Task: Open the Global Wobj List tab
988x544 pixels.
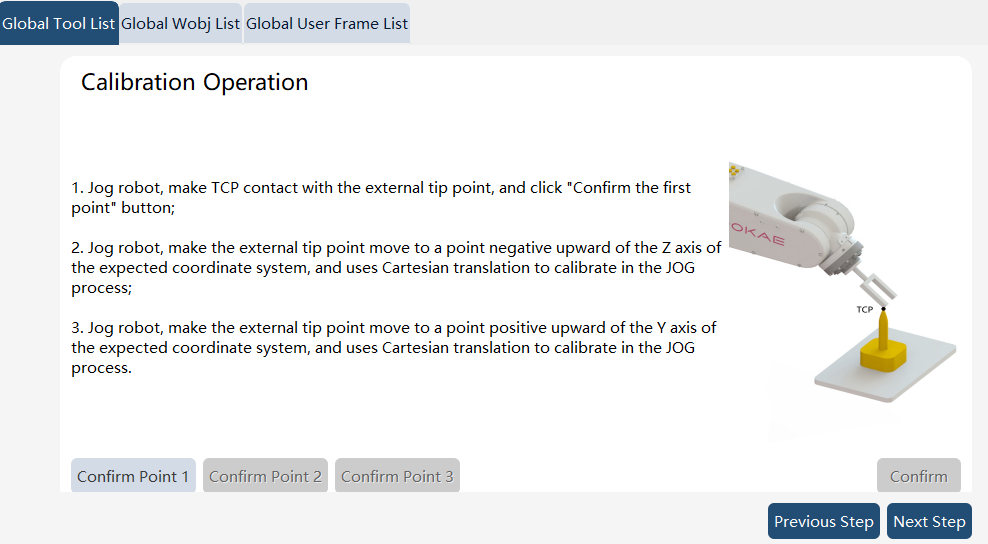Action: coord(180,23)
